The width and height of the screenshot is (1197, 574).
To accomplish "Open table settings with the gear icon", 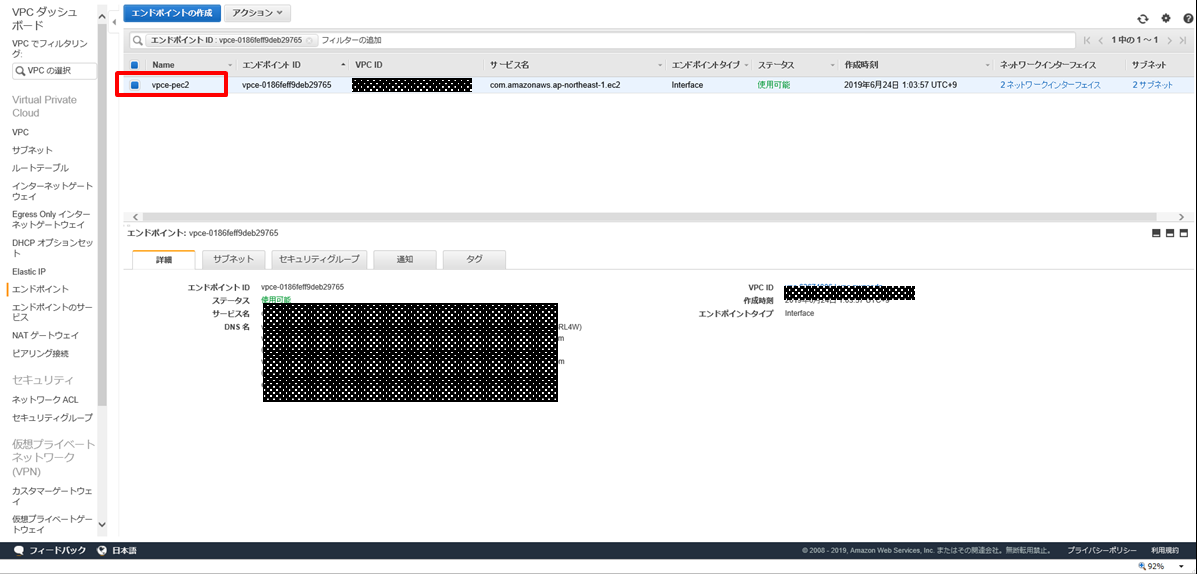I will pos(1165,19).
